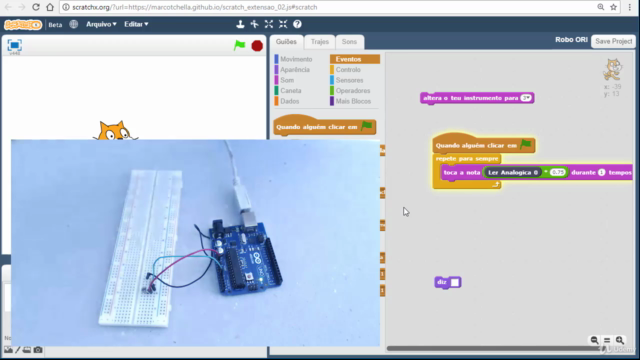Reset scripts area zoom to normal
The image size is (640, 360).
607,340
